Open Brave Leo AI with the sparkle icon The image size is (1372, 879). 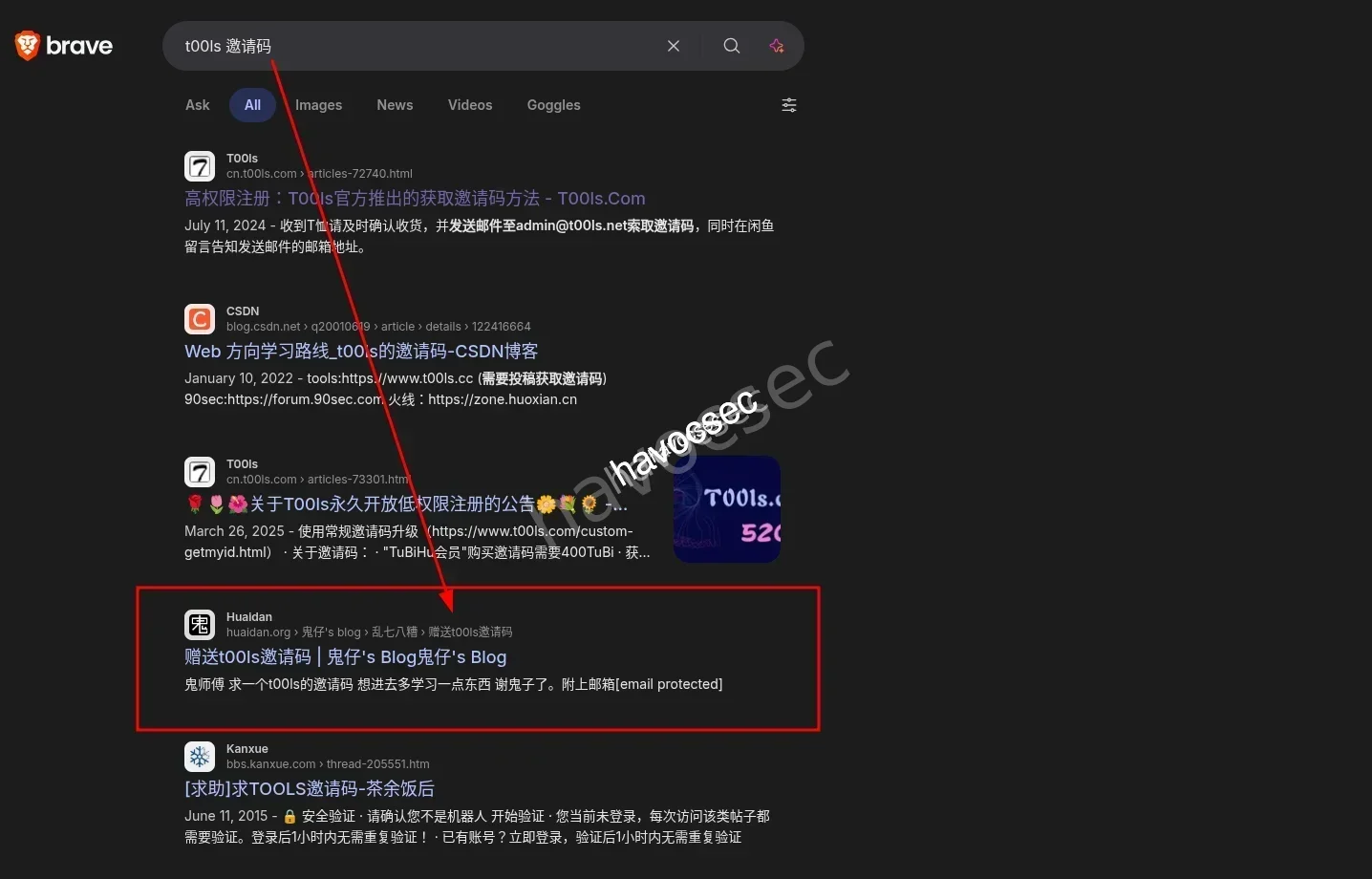tap(776, 45)
